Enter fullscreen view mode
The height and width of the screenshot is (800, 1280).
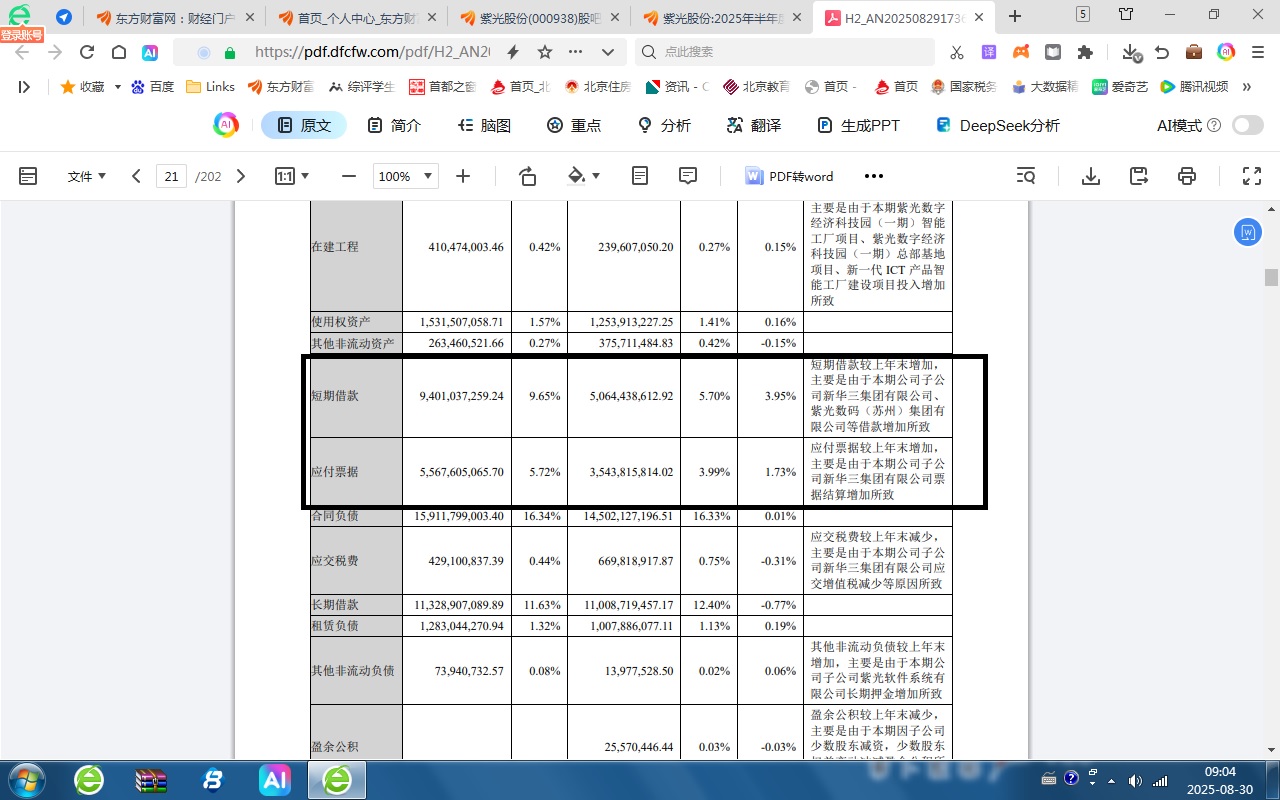[1251, 176]
